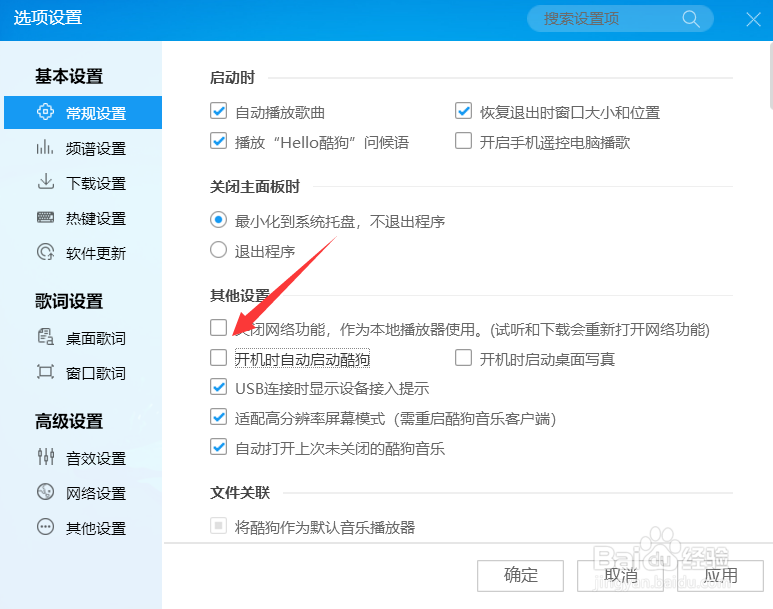
Task: Click the globe icon beside 网络设置
Action: click(45, 492)
